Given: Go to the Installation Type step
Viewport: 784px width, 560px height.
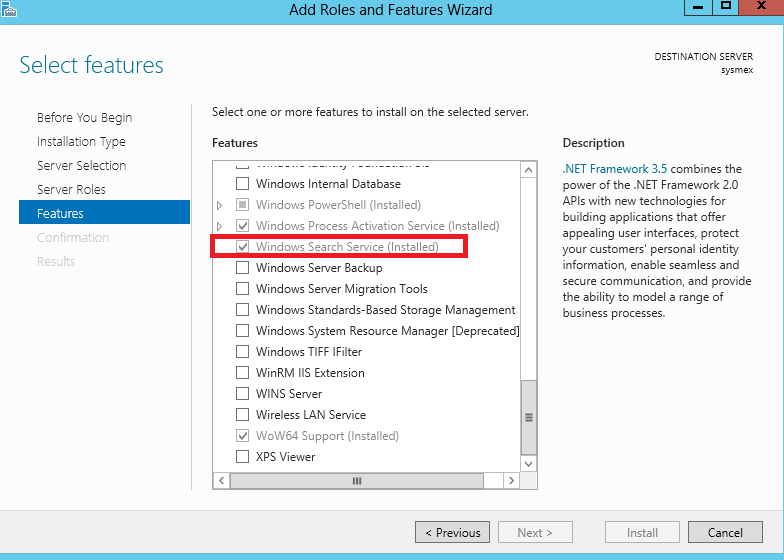Looking at the screenshot, I should coord(81,142).
